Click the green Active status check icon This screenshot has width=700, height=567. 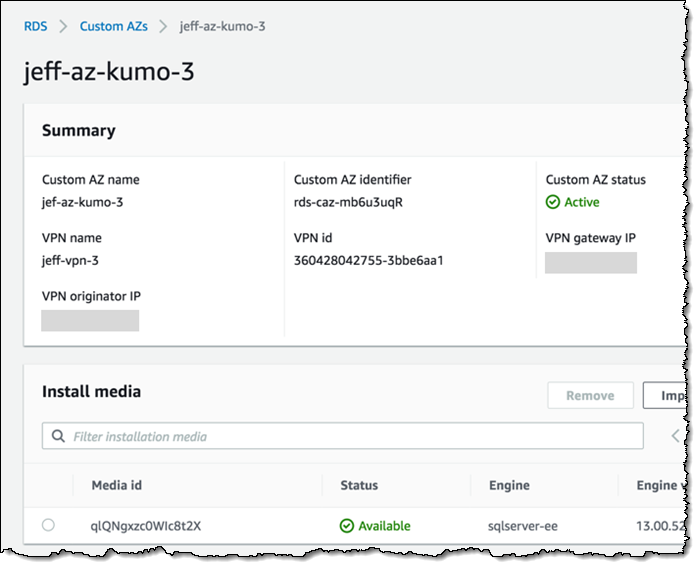(x=553, y=202)
